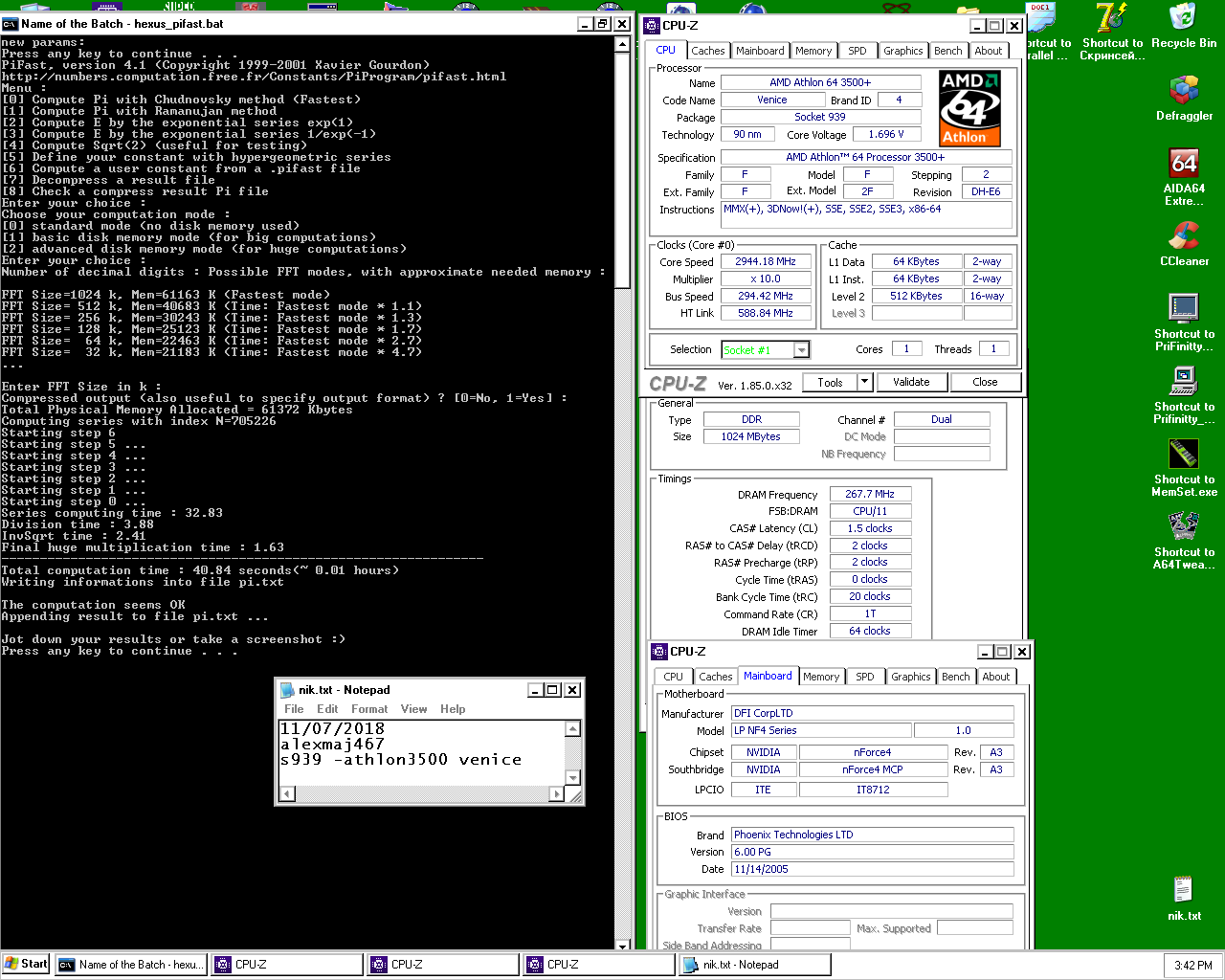Screen dimensions: 1225x980
Task: Click the Notepad horizontal scrollbar right arrow
Action: tap(557, 793)
